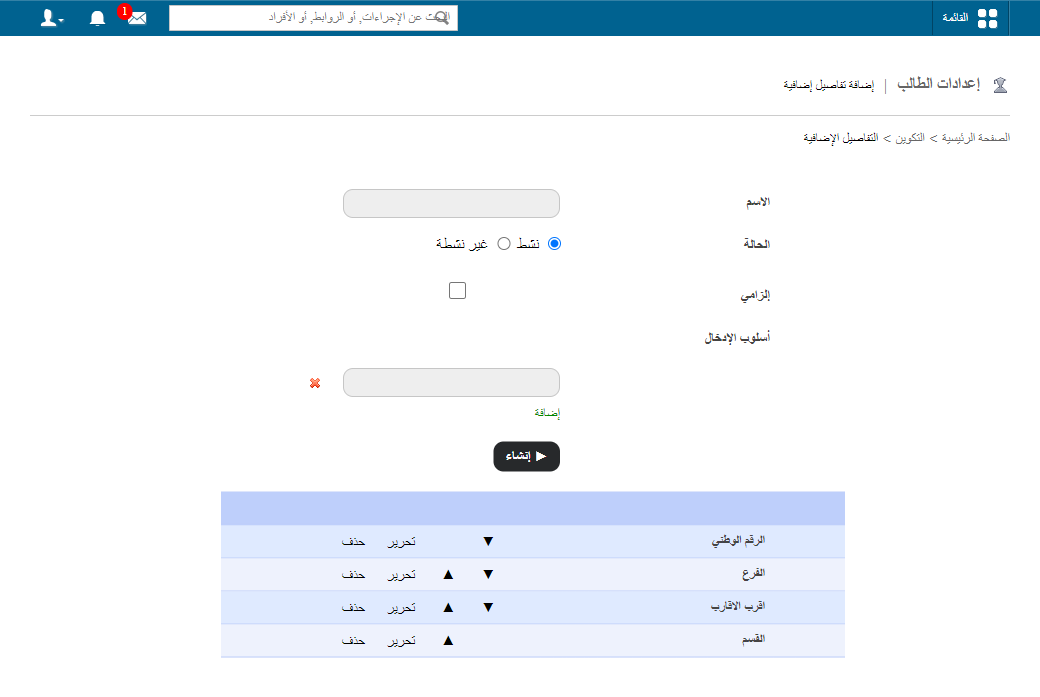1040x697 pixels.
Task: Move الرقم الوطني row down
Action: coord(488,541)
